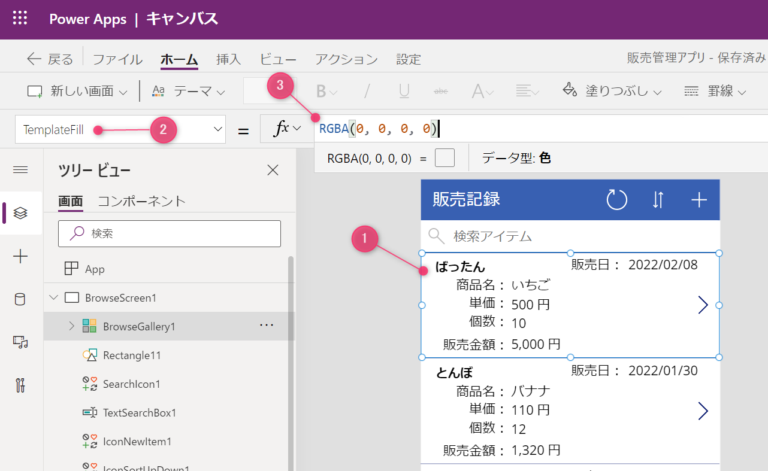Open BrowseGallery1 more options ellipsis
The width and height of the screenshot is (768, 471).
266,325
